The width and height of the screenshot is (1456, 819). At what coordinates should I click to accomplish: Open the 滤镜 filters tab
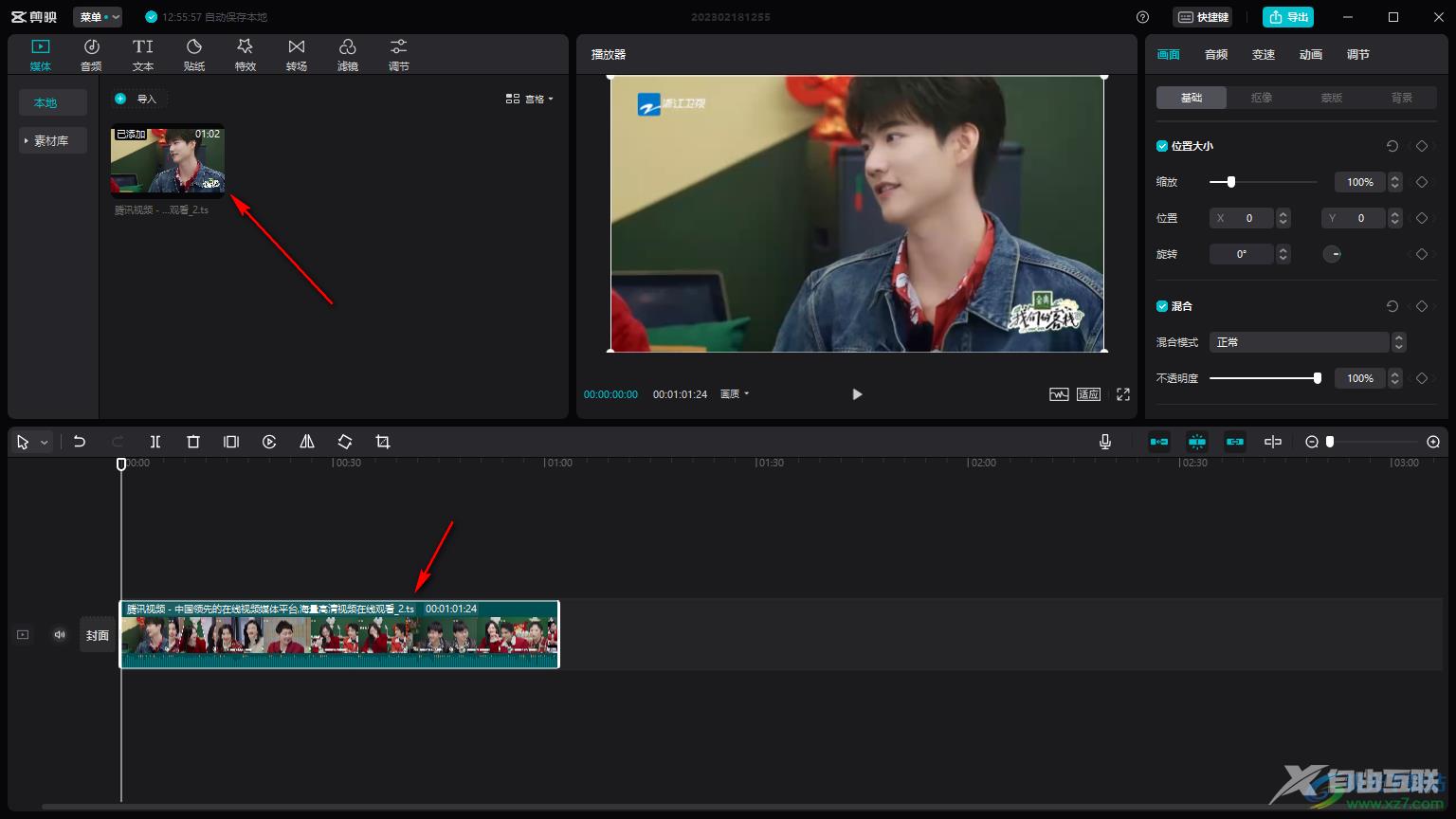click(348, 55)
